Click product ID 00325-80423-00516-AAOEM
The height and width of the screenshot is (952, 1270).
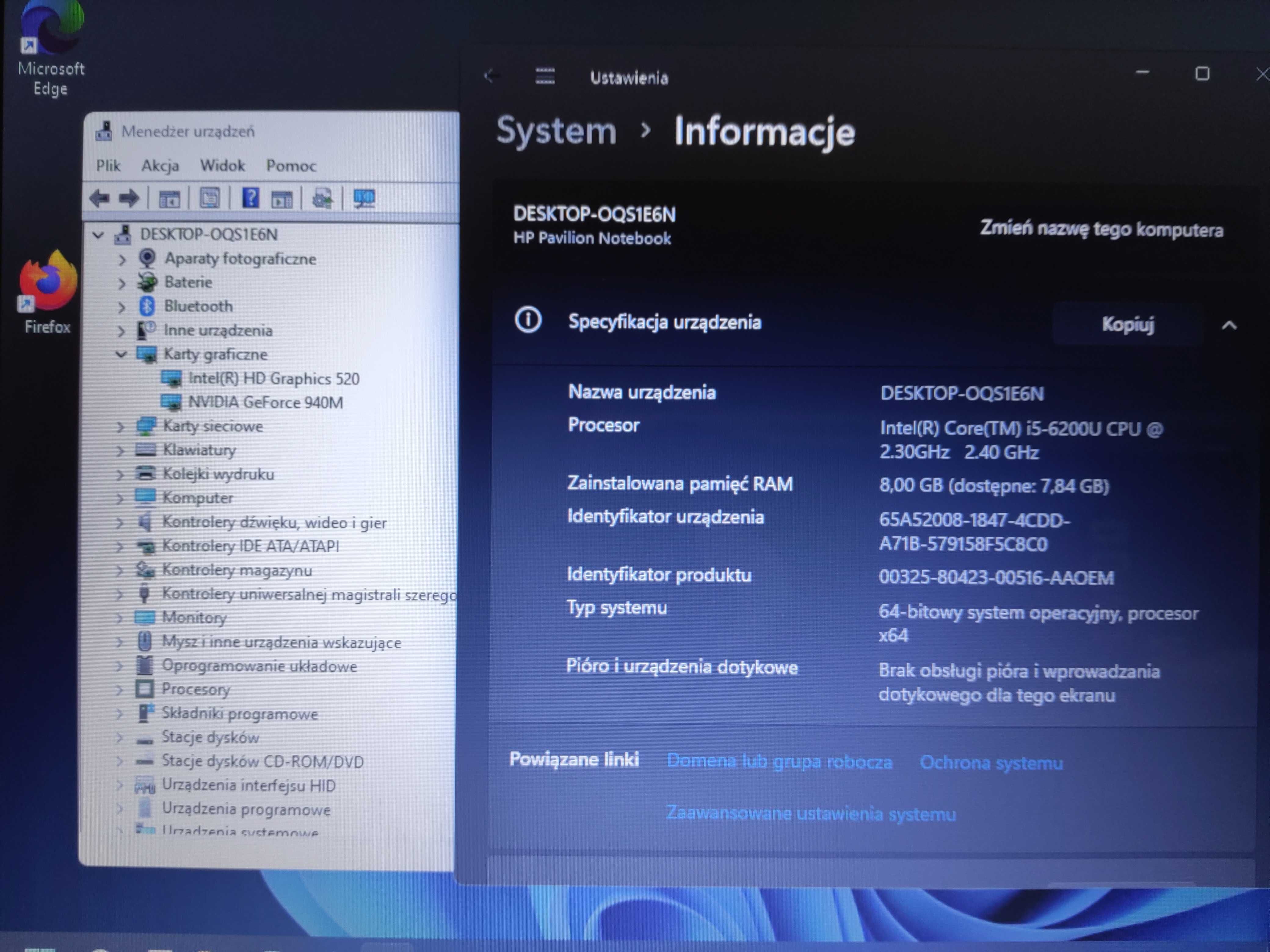(x=997, y=578)
